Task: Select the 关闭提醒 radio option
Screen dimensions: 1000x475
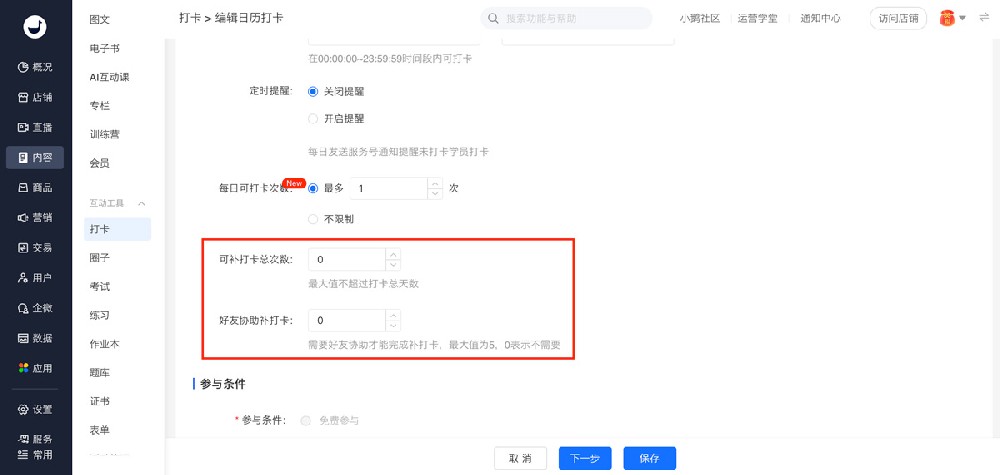Action: (x=312, y=91)
